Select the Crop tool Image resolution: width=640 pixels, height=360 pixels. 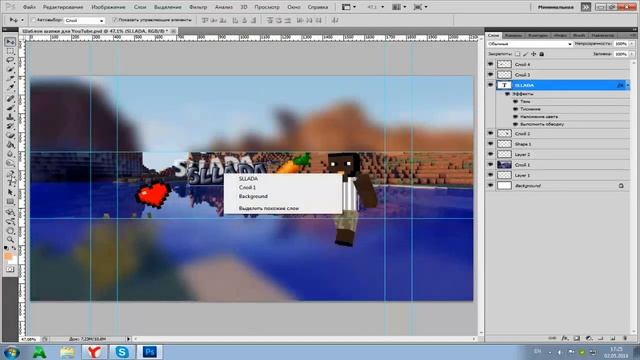coord(11,78)
